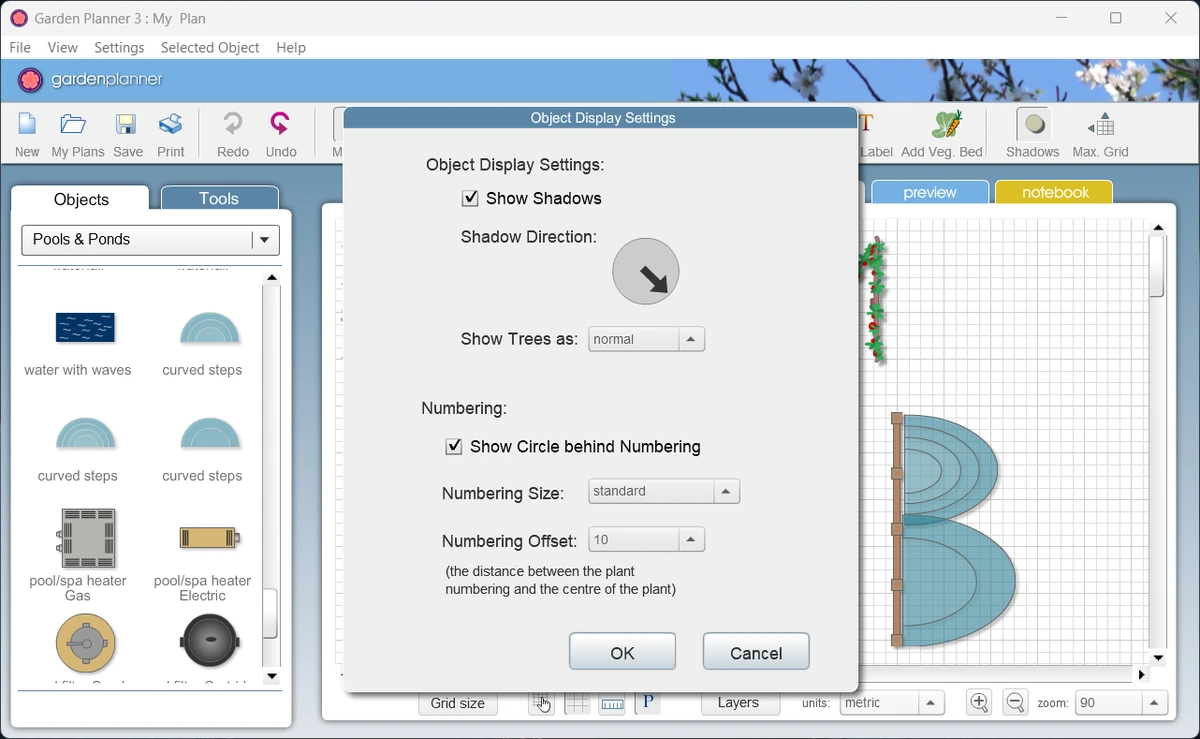This screenshot has width=1200, height=739.
Task: Click the Save disk icon
Action: click(126, 125)
